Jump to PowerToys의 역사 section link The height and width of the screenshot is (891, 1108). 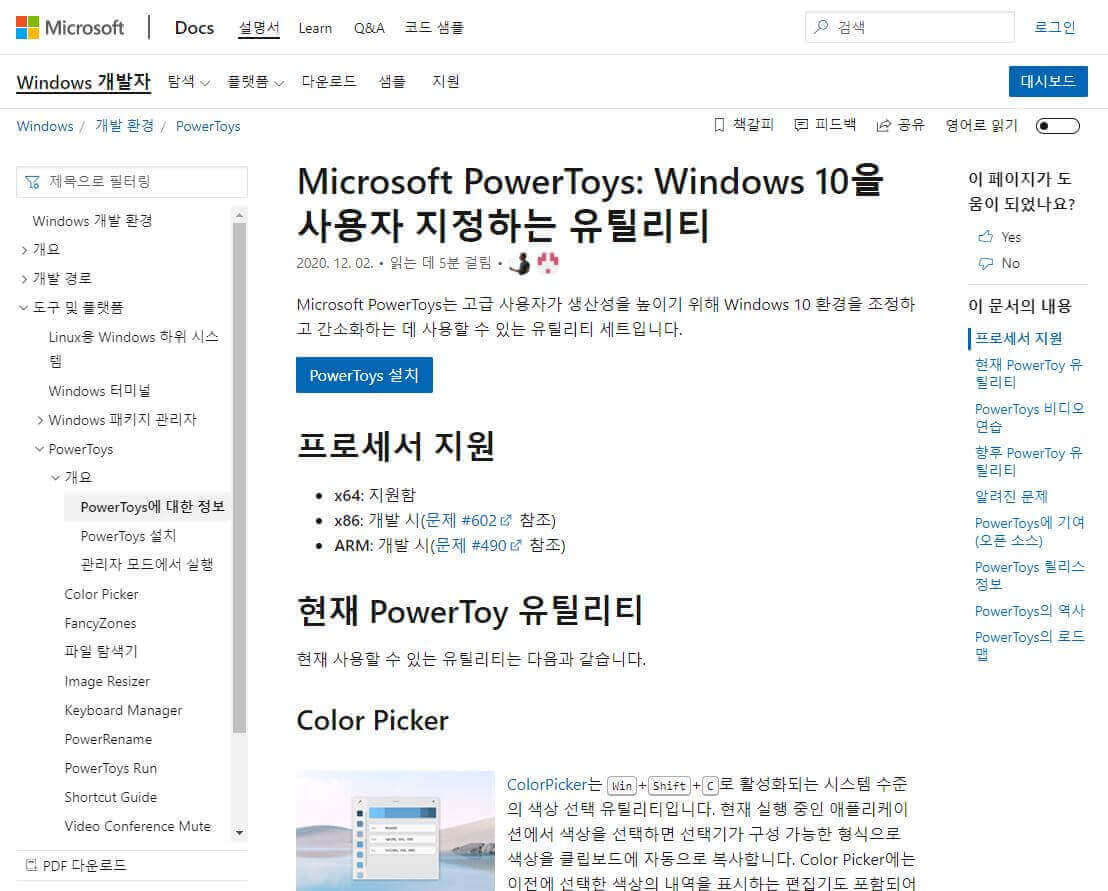1030,610
